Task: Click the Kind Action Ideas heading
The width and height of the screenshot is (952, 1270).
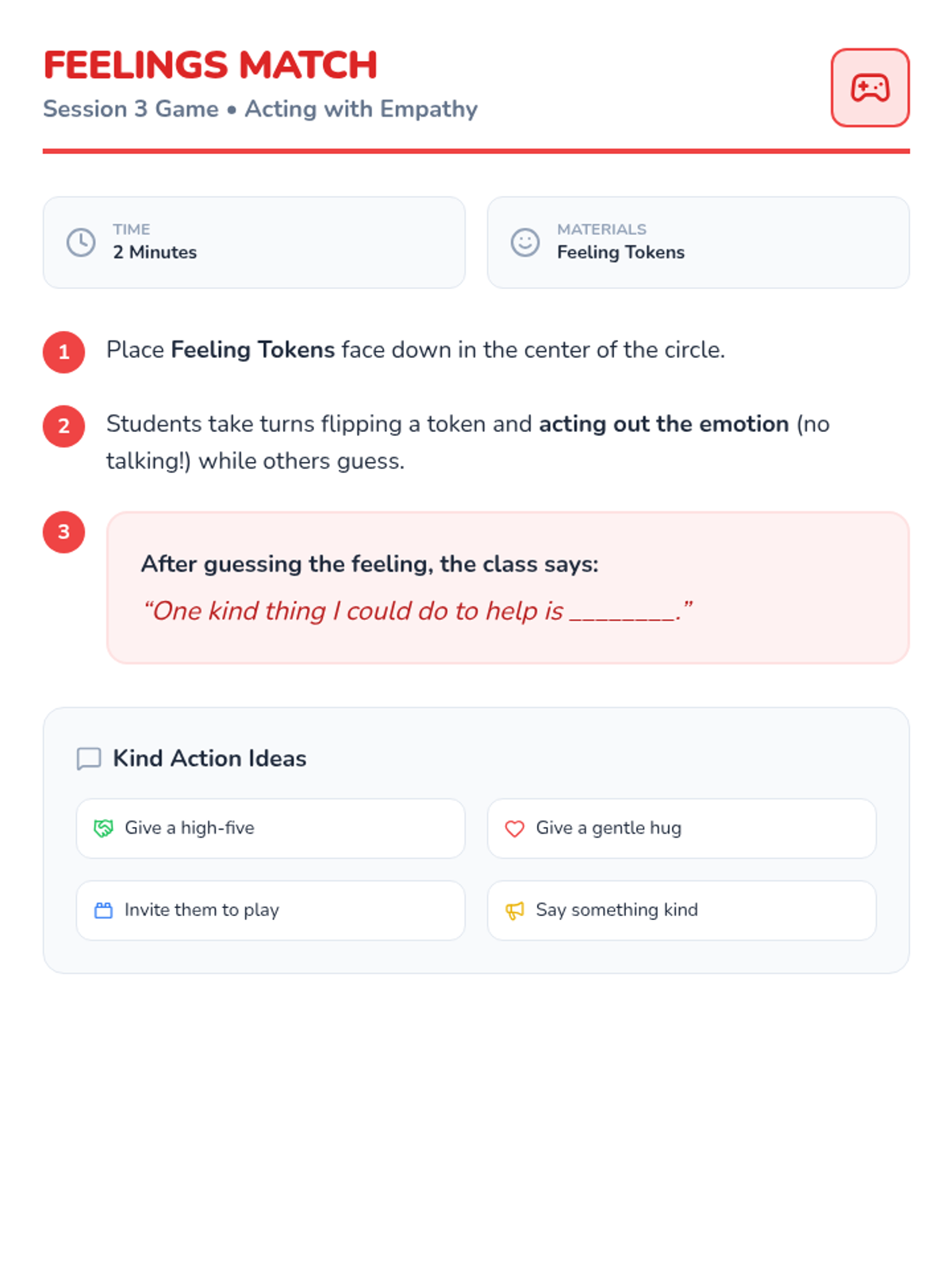Action: coord(209,759)
